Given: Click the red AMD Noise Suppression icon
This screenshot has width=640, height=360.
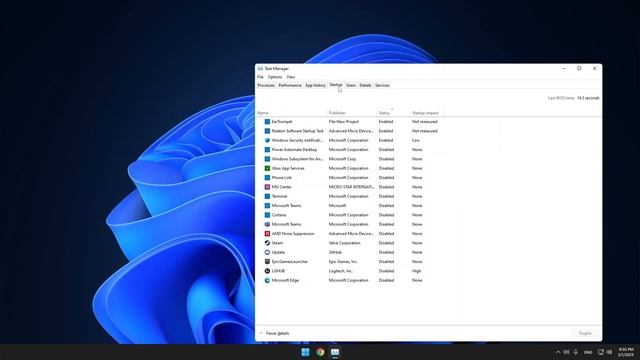Looking at the screenshot, I should tap(267, 233).
